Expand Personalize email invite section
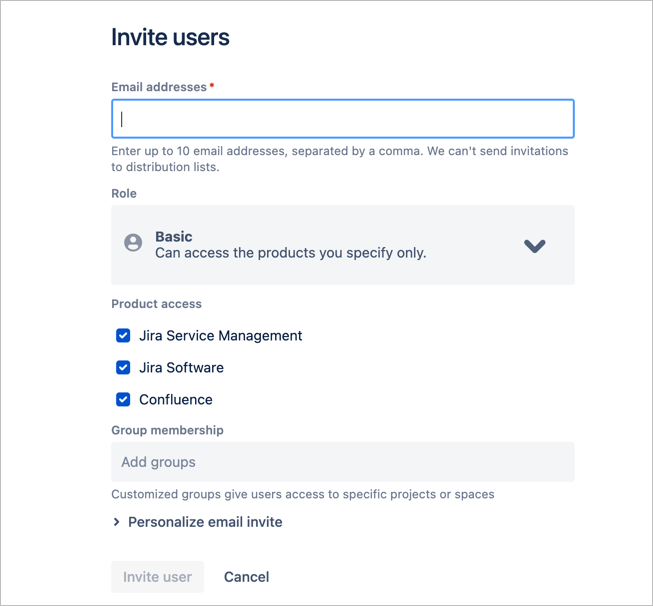 (x=198, y=522)
